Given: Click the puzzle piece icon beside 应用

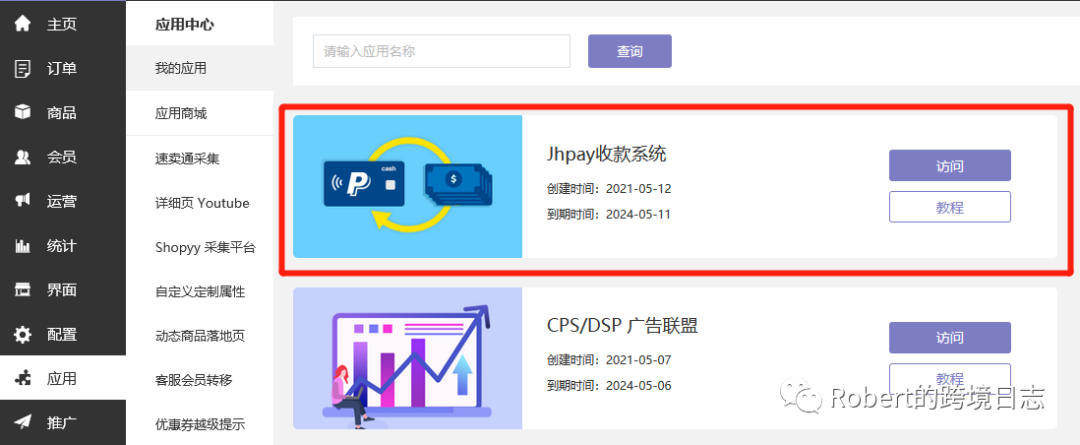Looking at the screenshot, I should coord(23,378).
